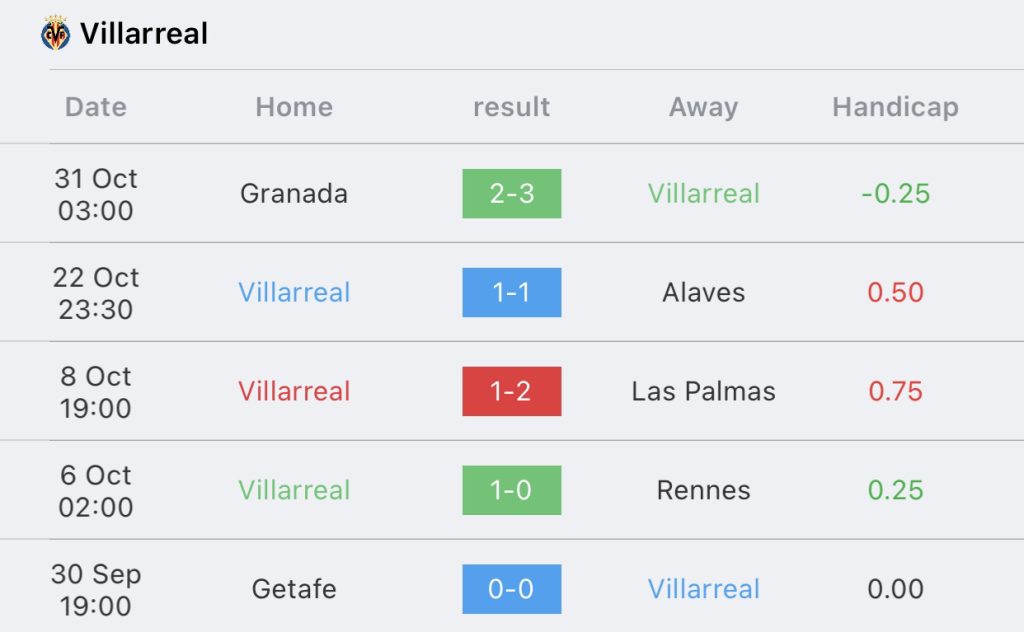Open Granada team link

(x=294, y=193)
